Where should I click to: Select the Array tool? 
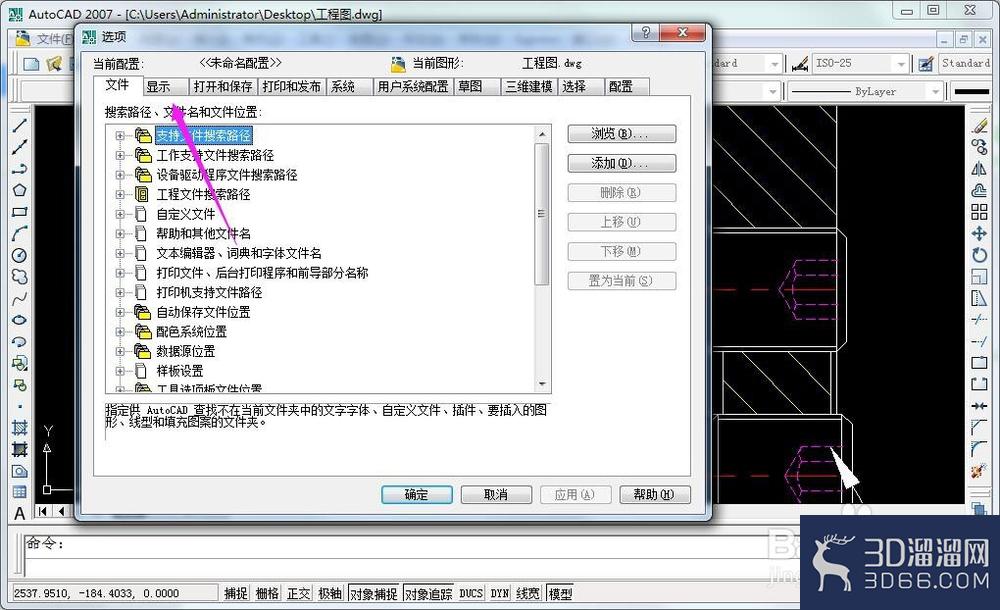pyautogui.click(x=979, y=212)
